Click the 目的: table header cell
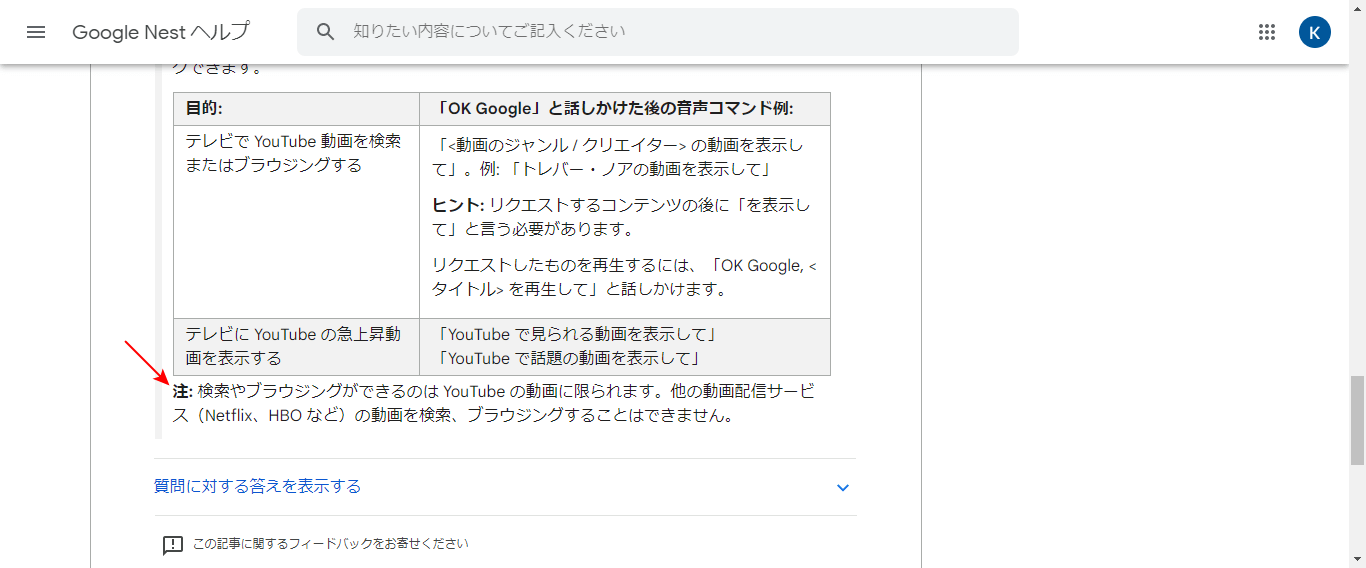Screen dimensions: 1366x568 [296, 109]
